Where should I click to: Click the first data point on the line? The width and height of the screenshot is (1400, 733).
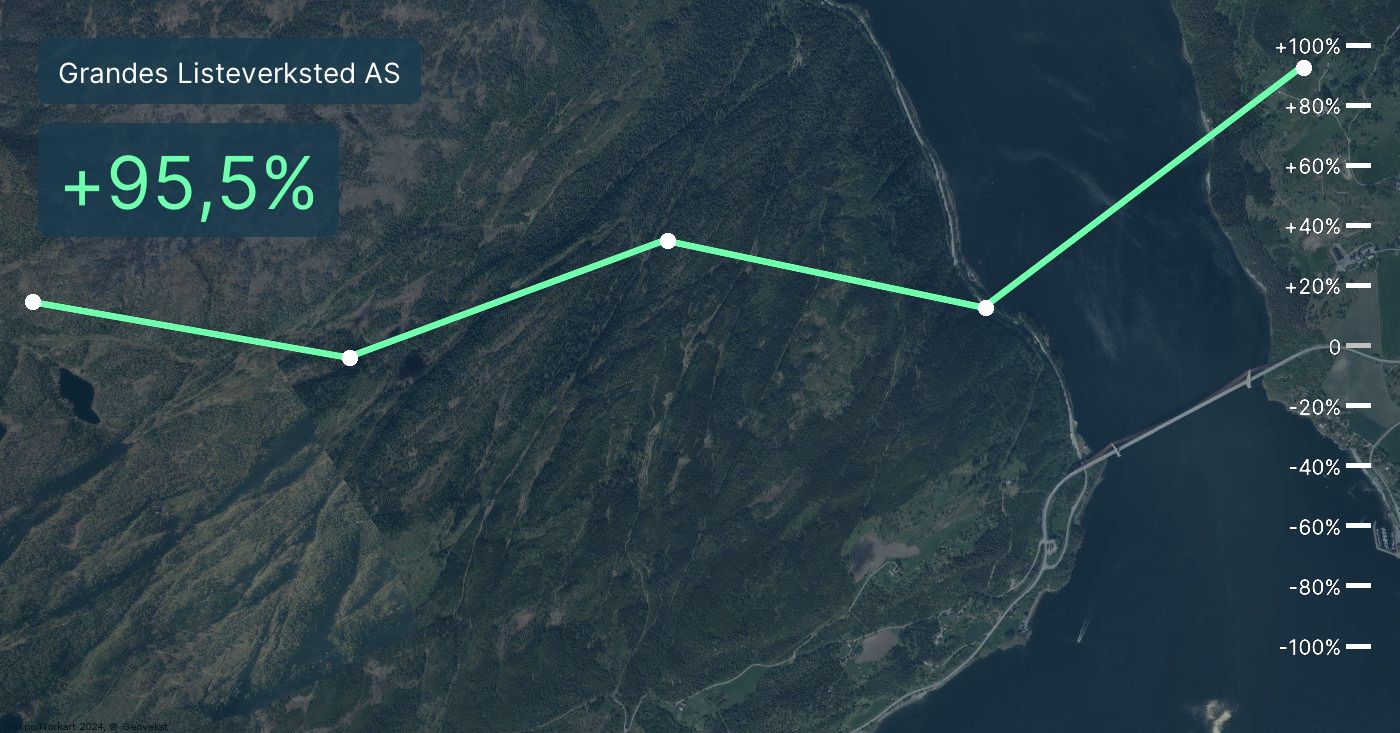33,302
